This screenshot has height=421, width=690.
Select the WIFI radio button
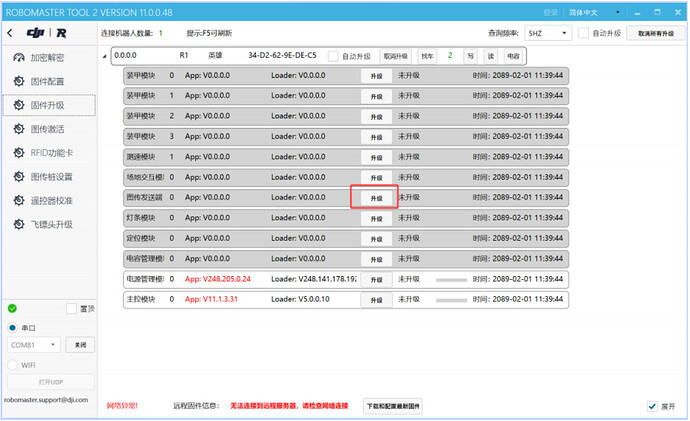coord(12,365)
